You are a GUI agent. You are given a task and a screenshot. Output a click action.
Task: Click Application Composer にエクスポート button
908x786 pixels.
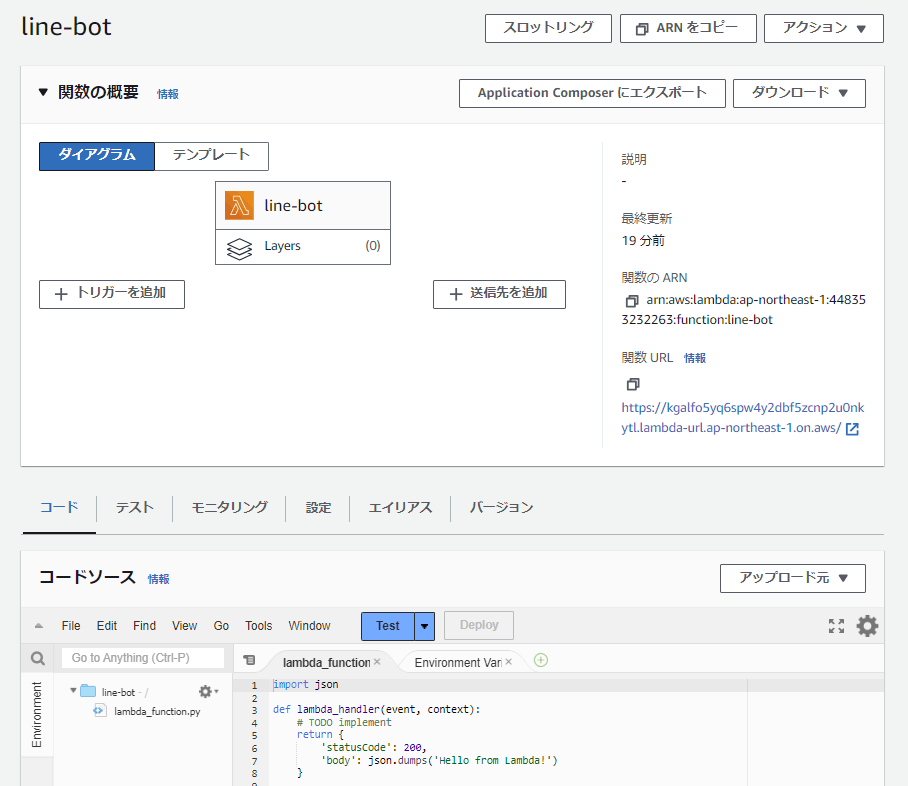click(x=592, y=93)
